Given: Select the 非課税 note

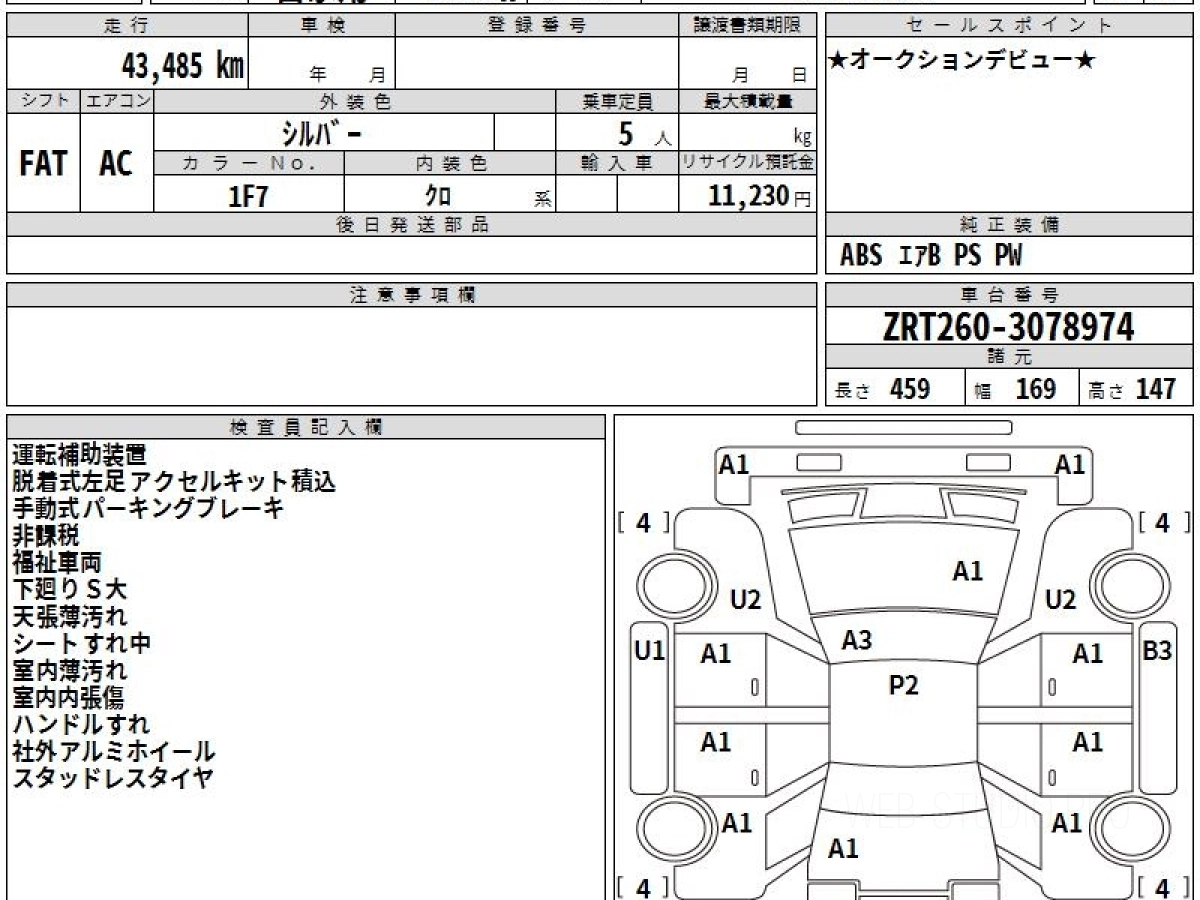Looking at the screenshot, I should click(x=46, y=536).
